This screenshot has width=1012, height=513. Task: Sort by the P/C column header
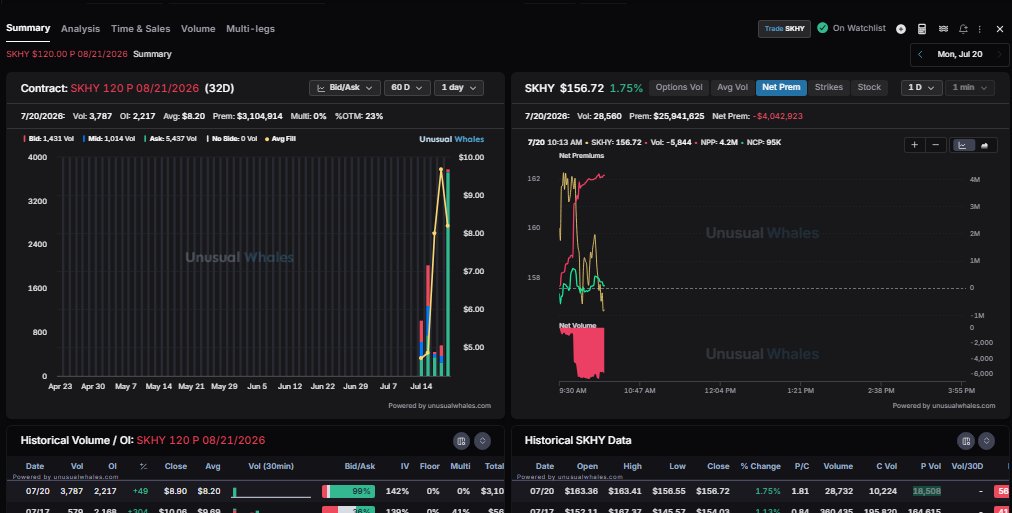(802, 466)
